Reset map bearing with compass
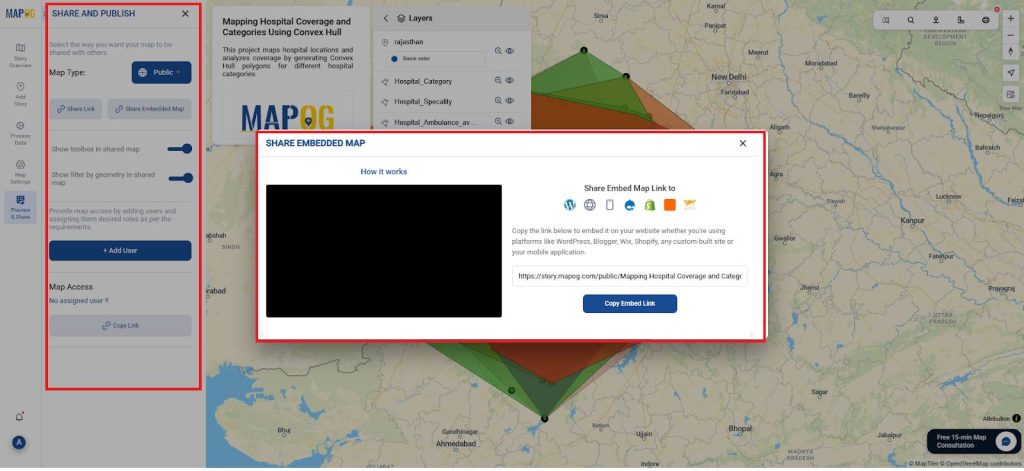Viewport: 1024px width, 471px height. pos(1011,50)
